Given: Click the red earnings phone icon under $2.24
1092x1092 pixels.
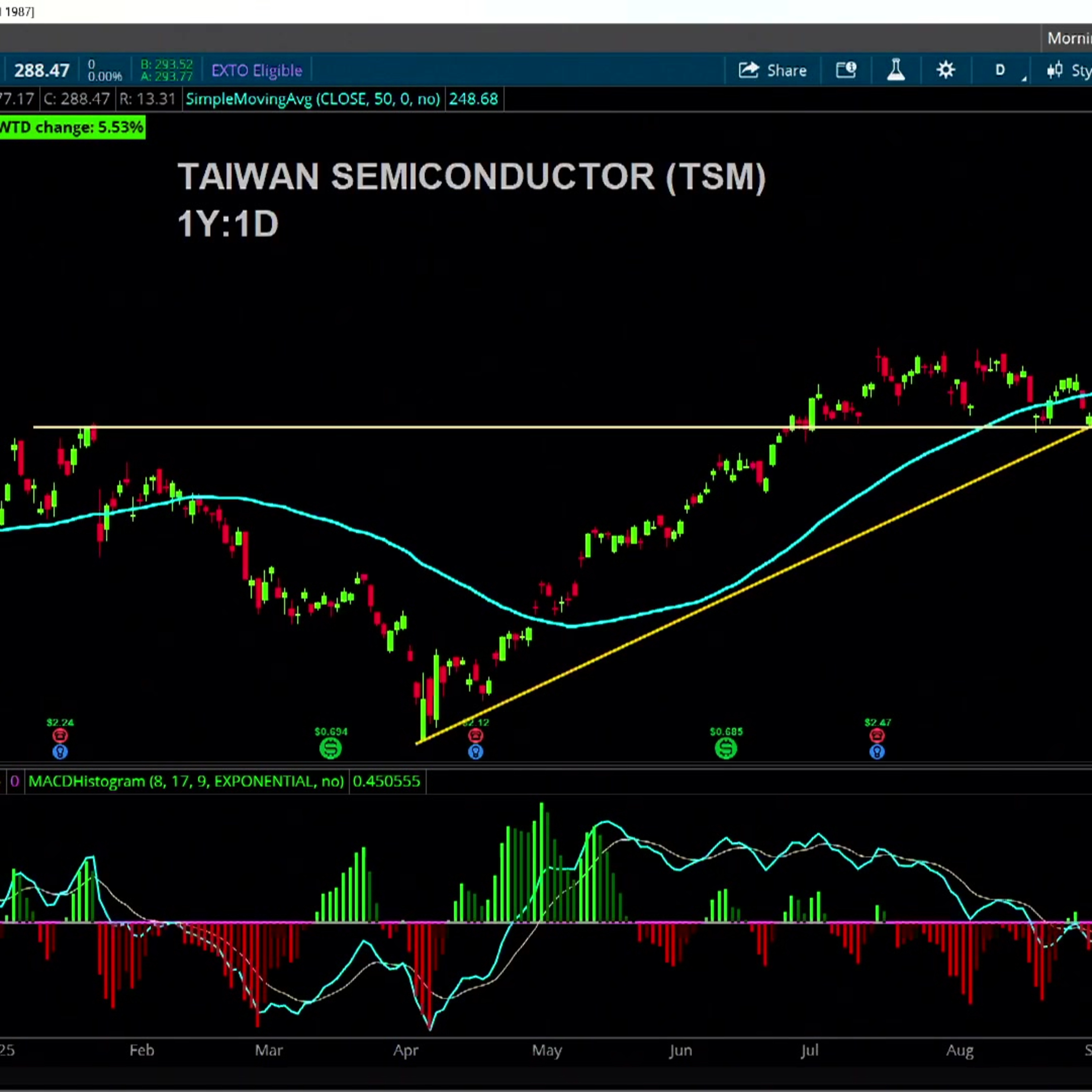Looking at the screenshot, I should coord(60,735).
